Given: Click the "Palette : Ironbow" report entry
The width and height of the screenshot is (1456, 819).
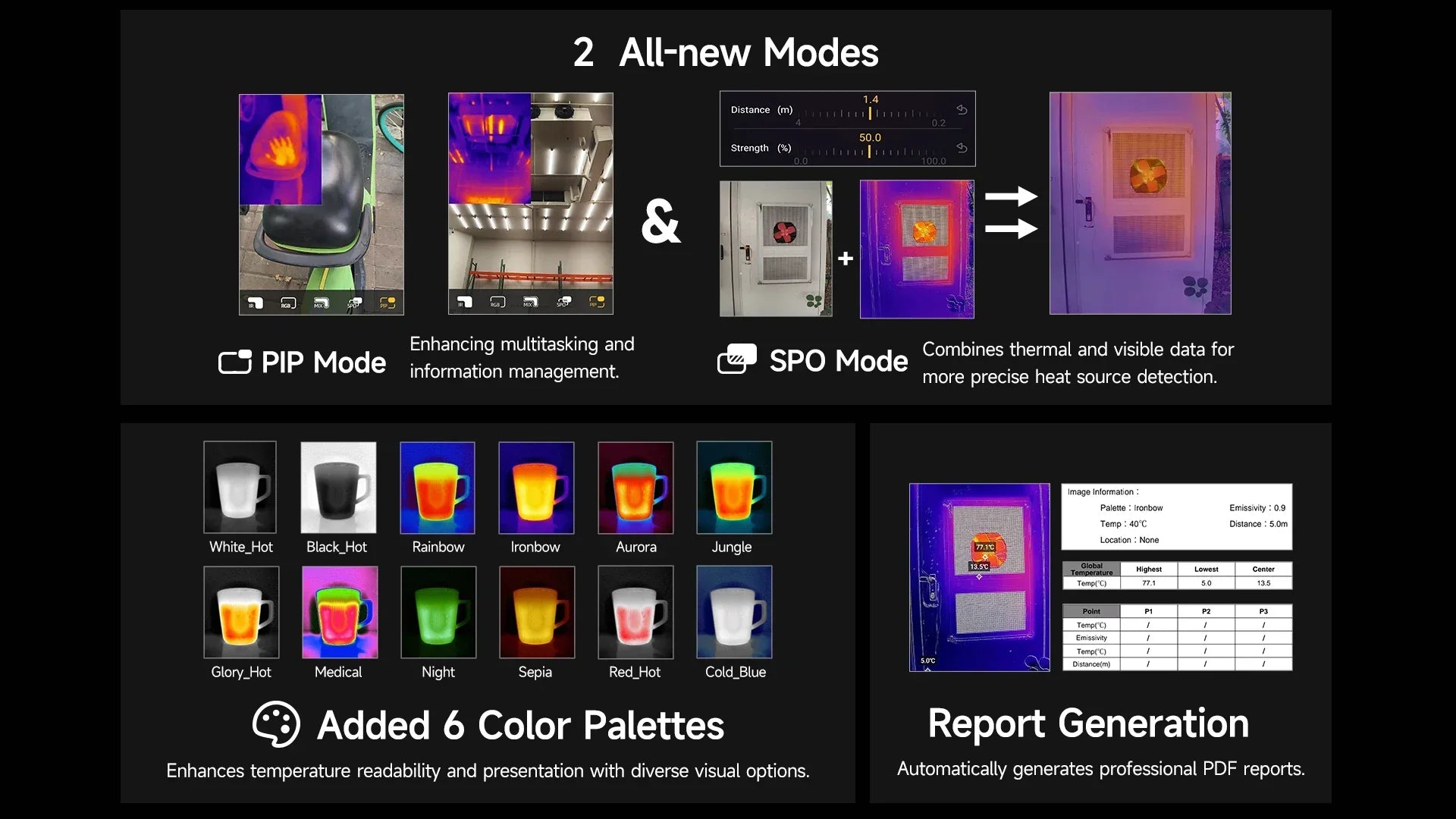Looking at the screenshot, I should click(x=1131, y=508).
